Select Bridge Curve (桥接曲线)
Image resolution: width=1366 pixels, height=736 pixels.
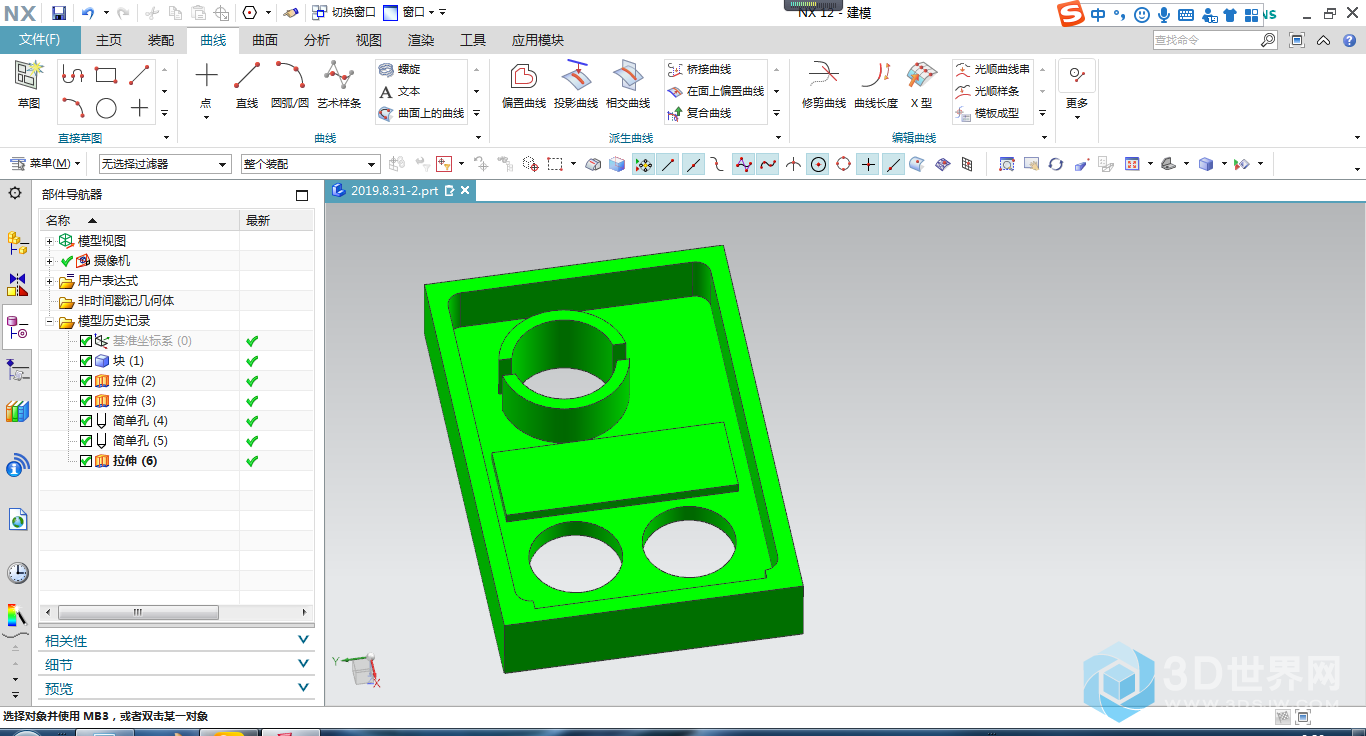point(699,69)
